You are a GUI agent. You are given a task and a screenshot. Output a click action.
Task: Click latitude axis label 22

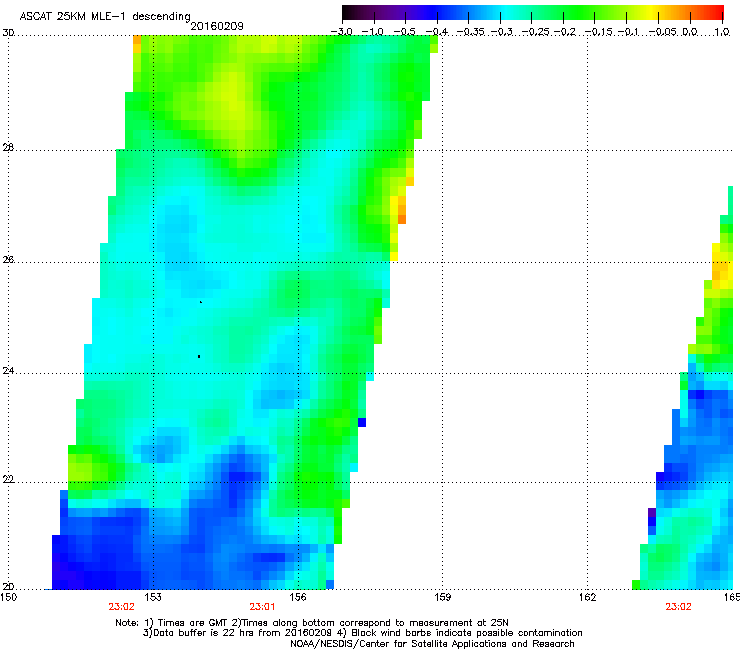8,479
